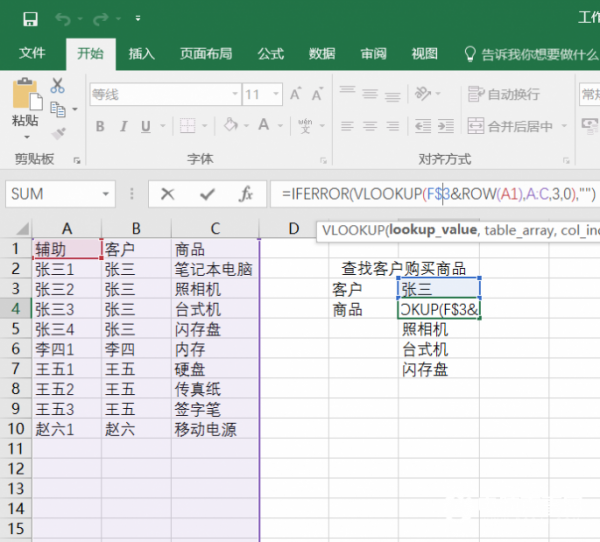Image resolution: width=600 pixels, height=542 pixels.
Task: Click the Select All corner triangle
Action: click(22, 229)
